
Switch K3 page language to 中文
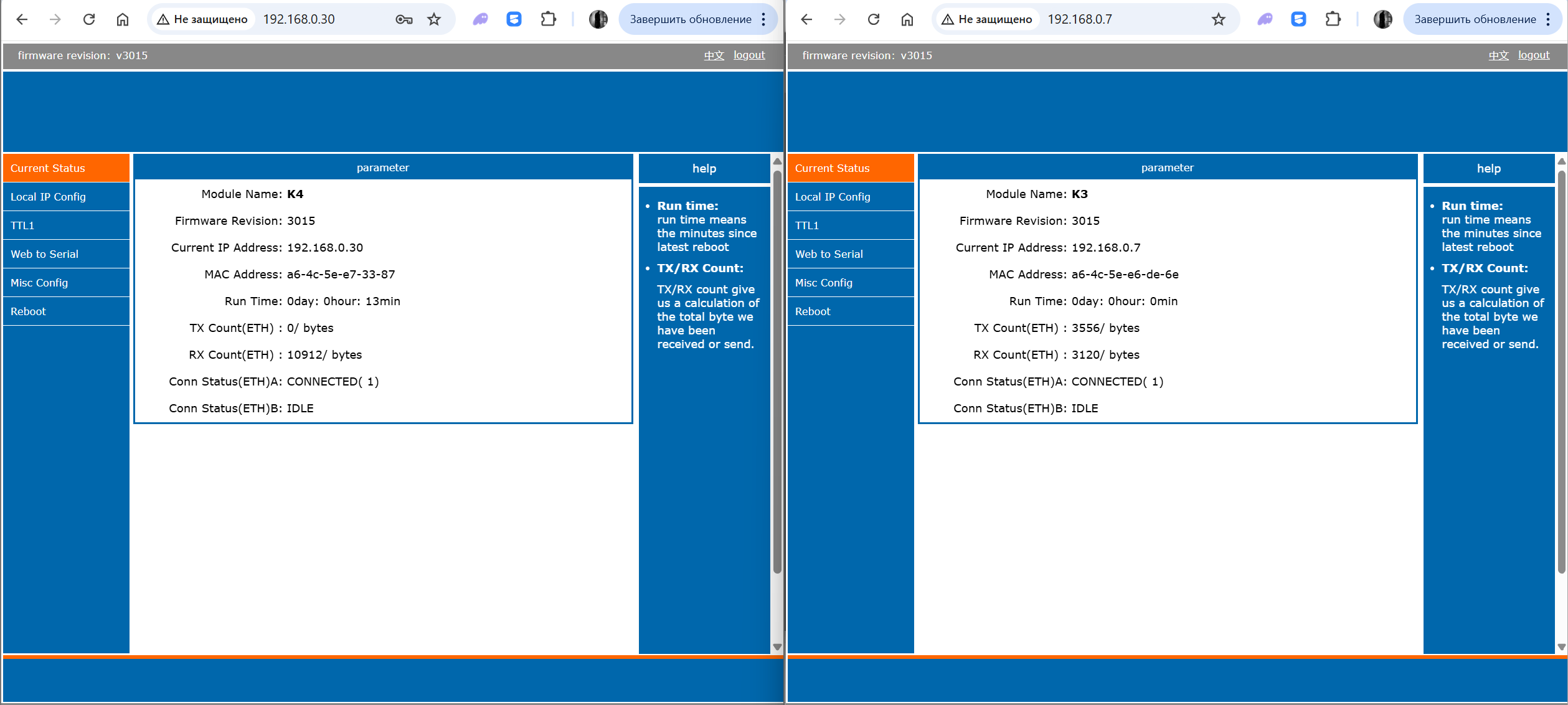point(1498,55)
